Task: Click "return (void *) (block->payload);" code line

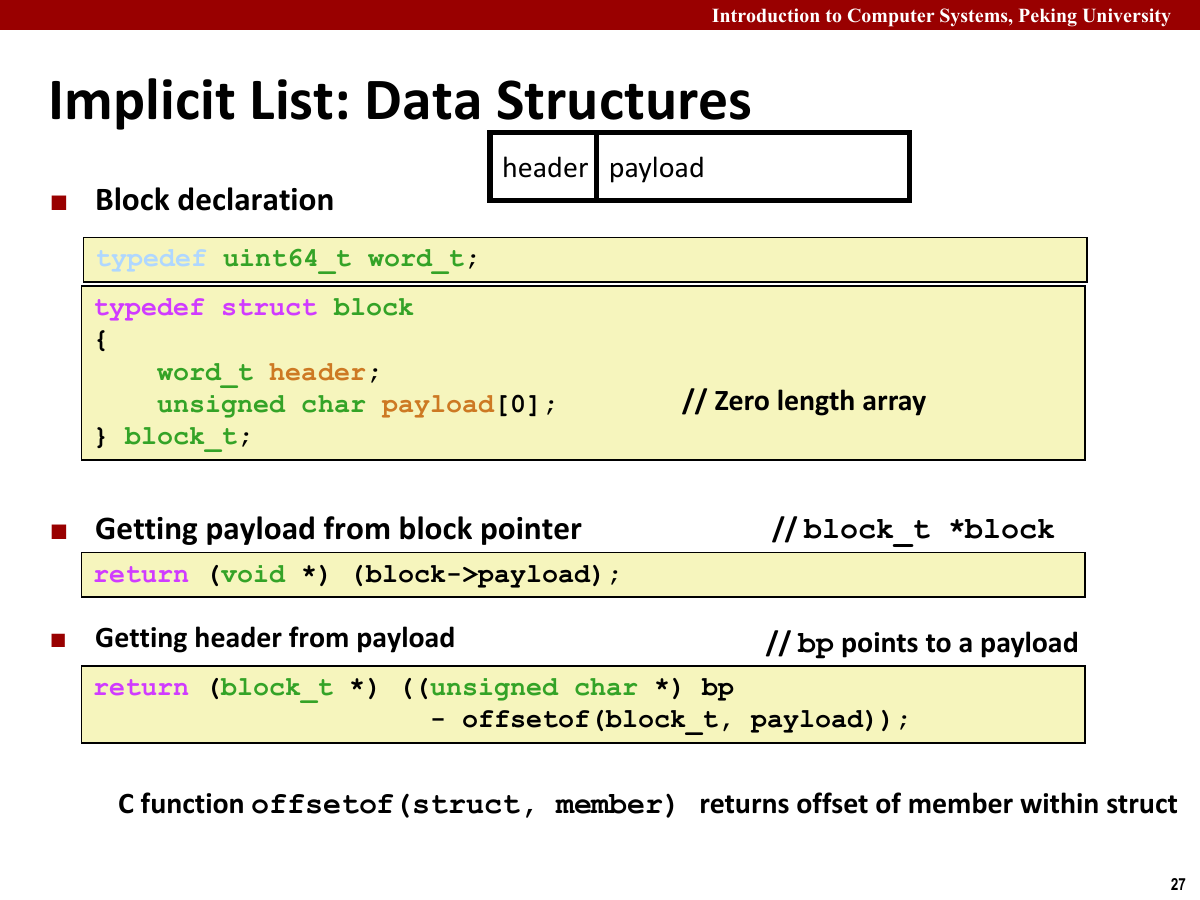Action: (x=357, y=575)
